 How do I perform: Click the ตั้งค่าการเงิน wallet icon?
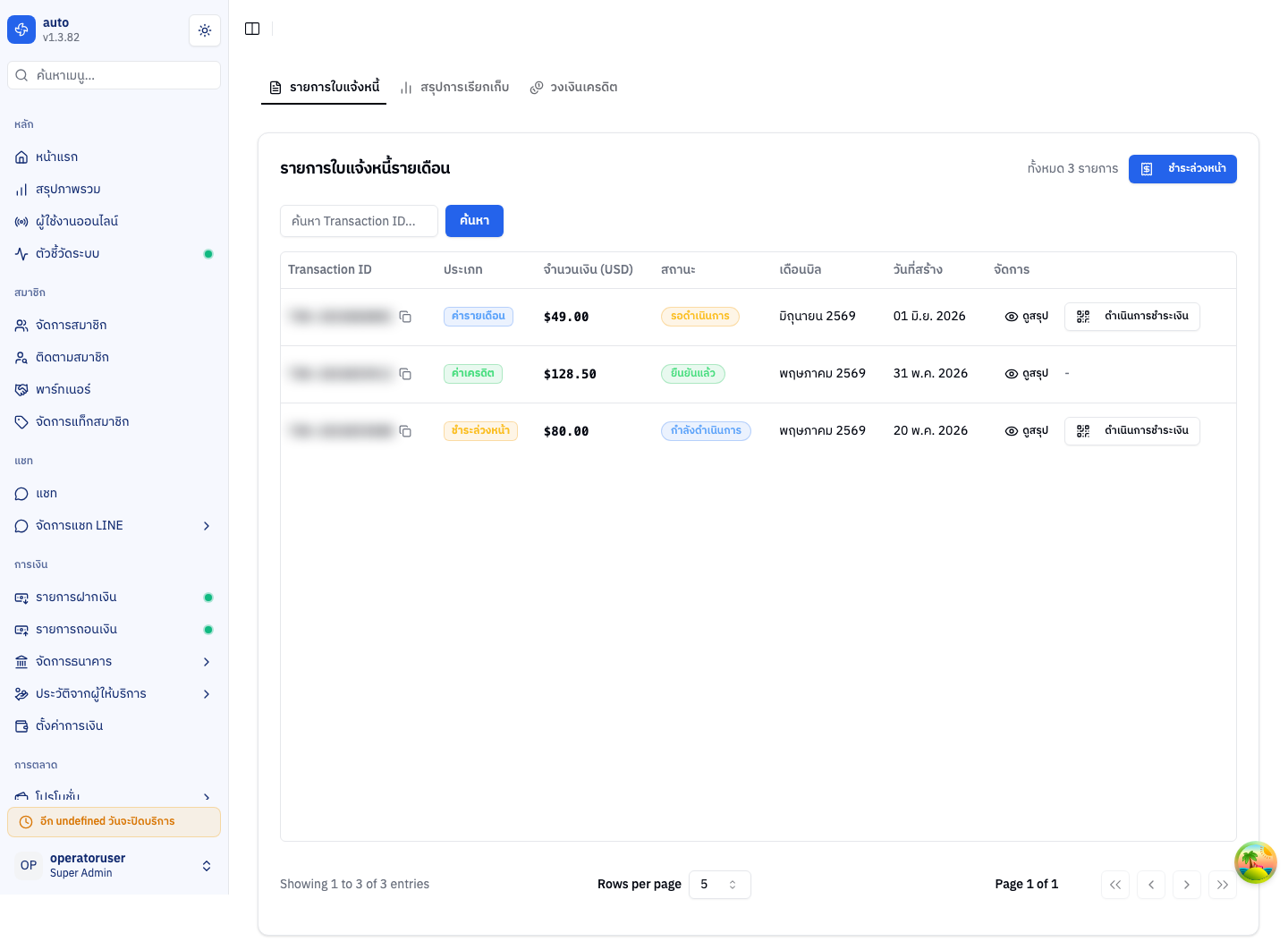point(21,726)
